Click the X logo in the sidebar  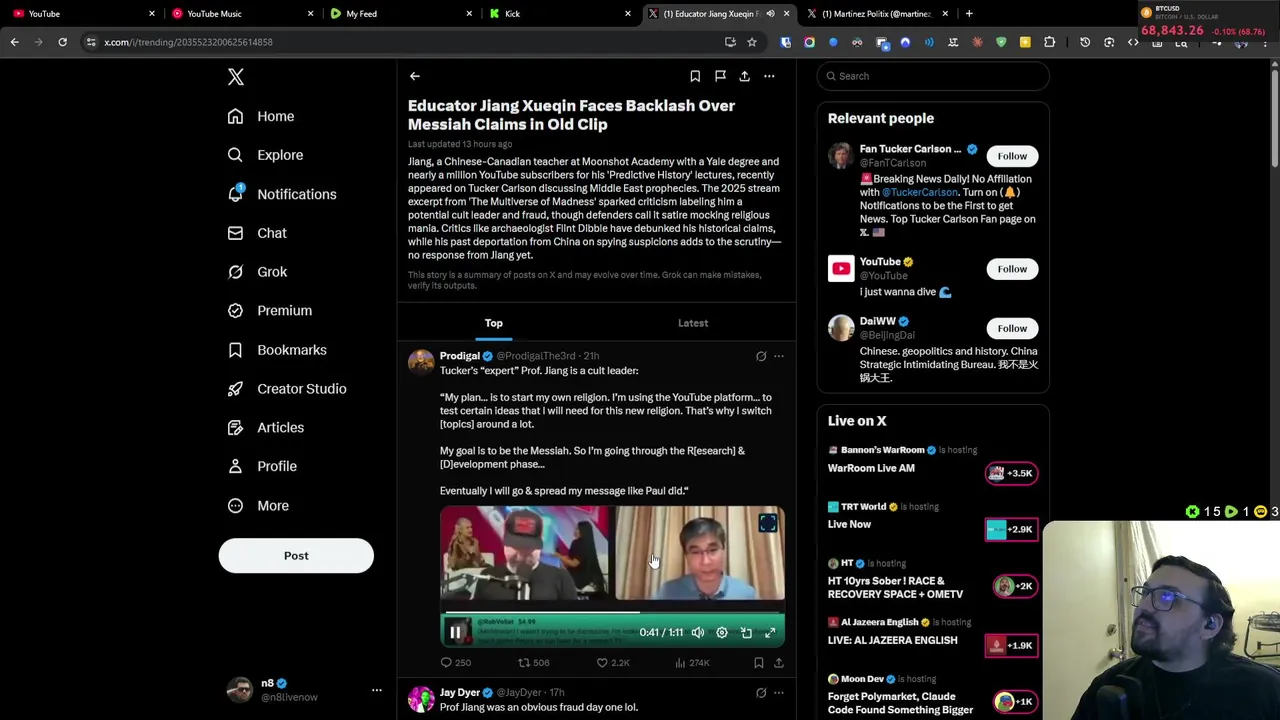tap(235, 77)
